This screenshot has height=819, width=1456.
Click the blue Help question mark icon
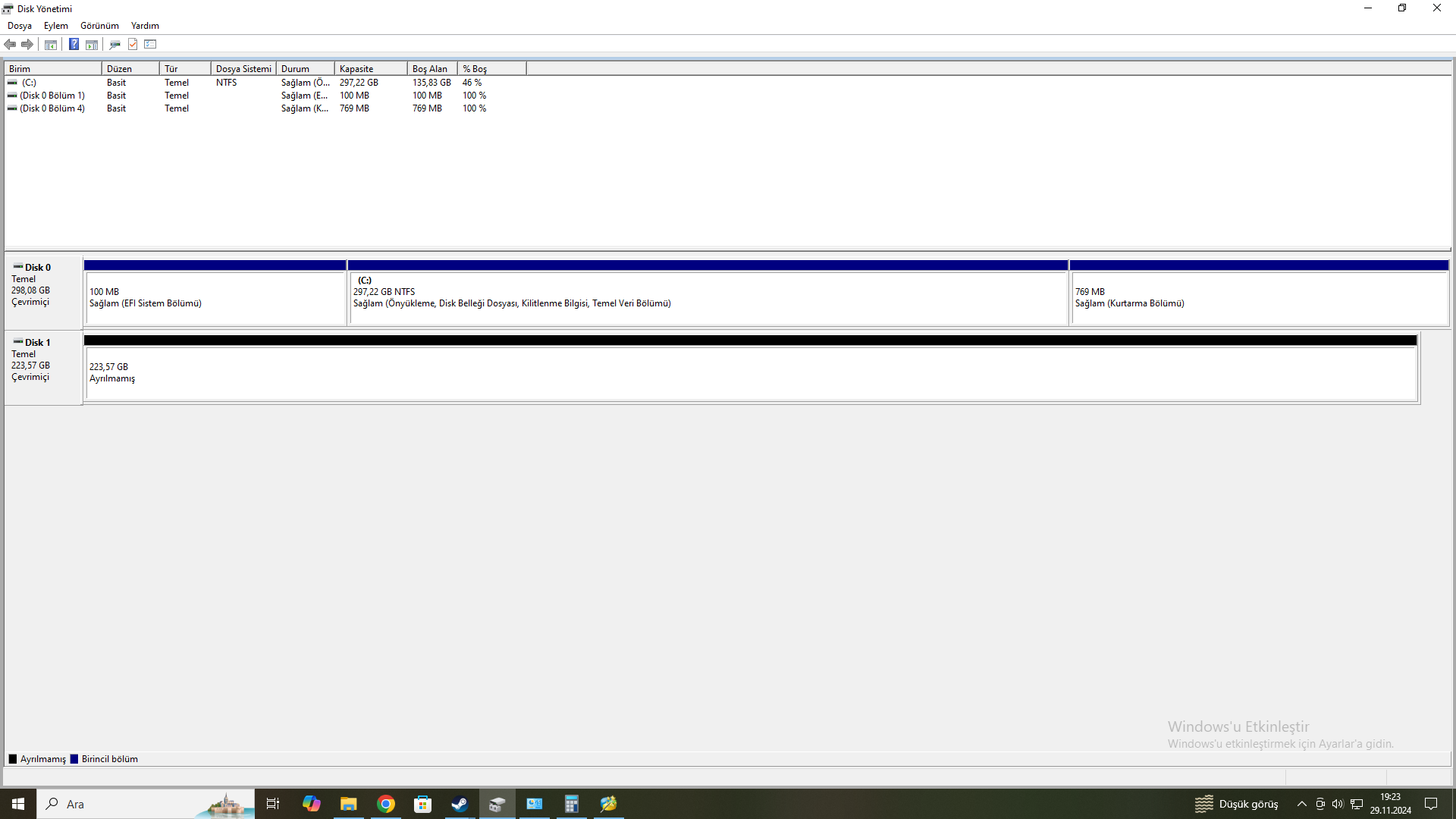74,45
